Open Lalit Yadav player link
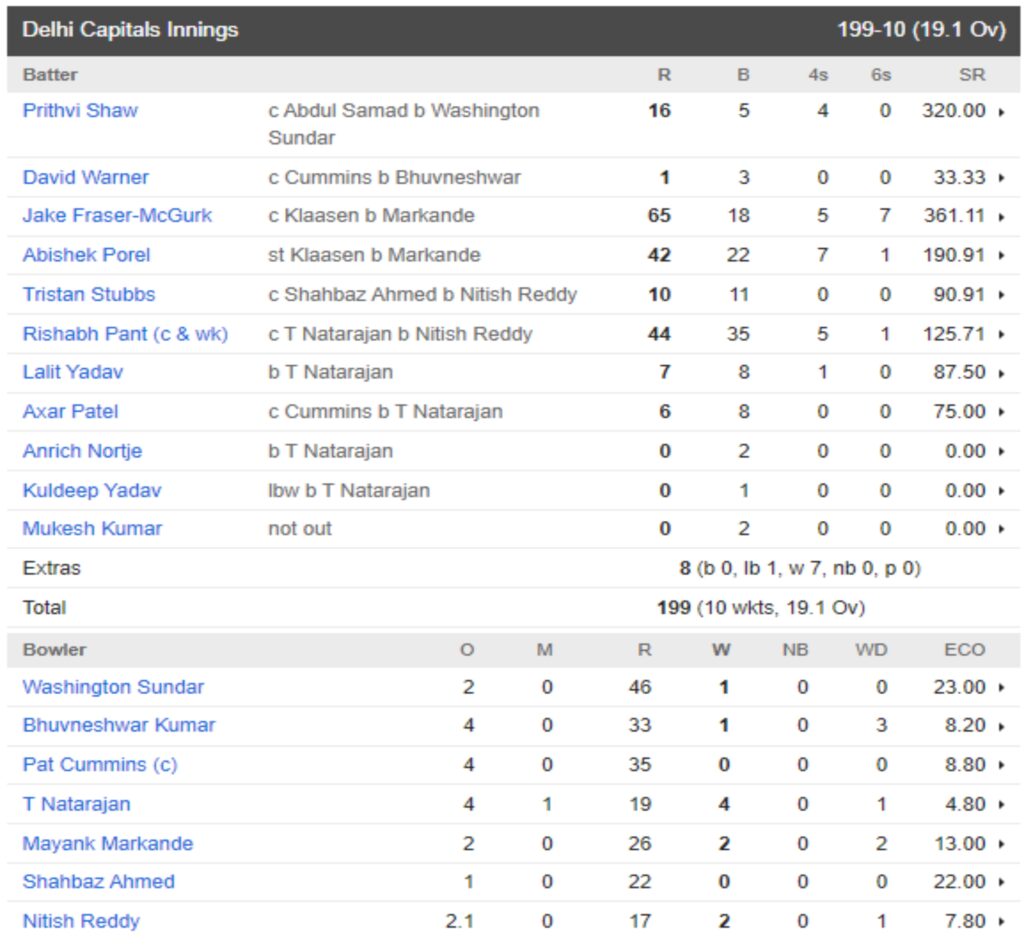Viewport: 1024px width, 949px height. (72, 372)
